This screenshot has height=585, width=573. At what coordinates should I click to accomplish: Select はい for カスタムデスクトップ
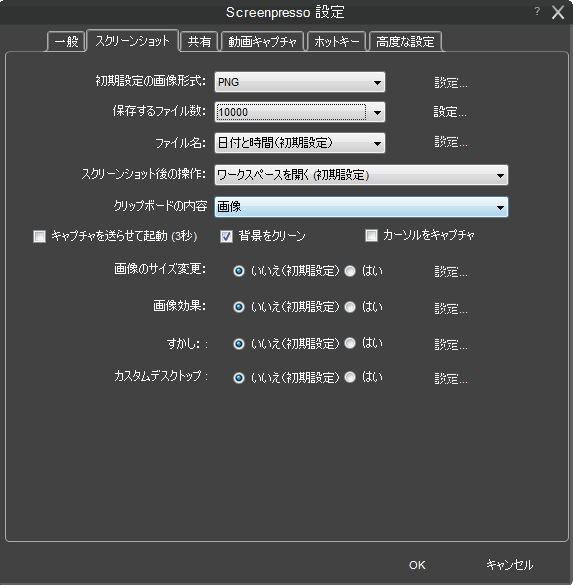click(350, 377)
